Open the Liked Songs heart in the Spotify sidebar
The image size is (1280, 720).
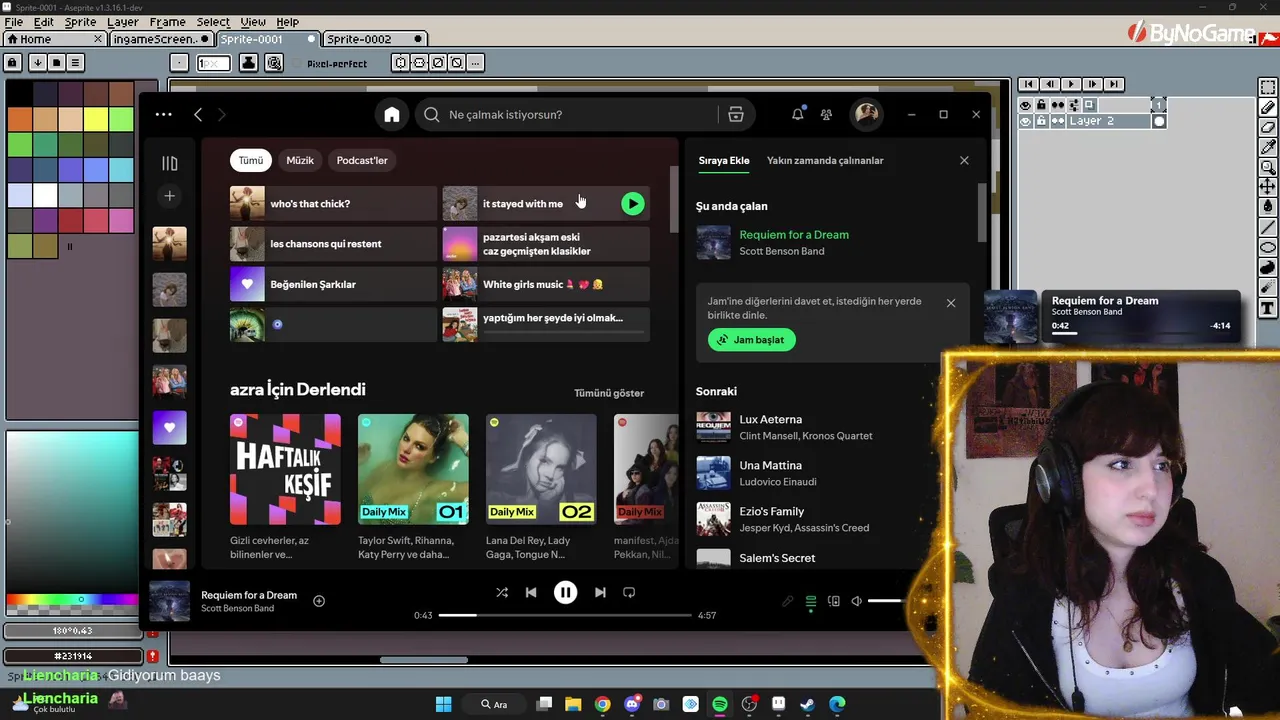169,427
